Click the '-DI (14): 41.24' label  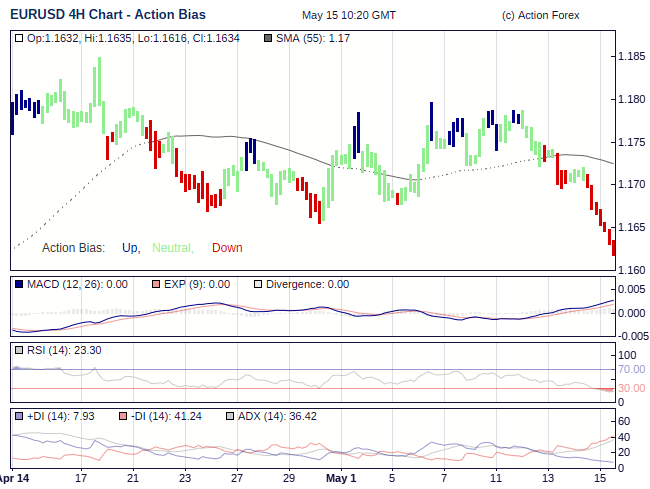tap(166, 416)
